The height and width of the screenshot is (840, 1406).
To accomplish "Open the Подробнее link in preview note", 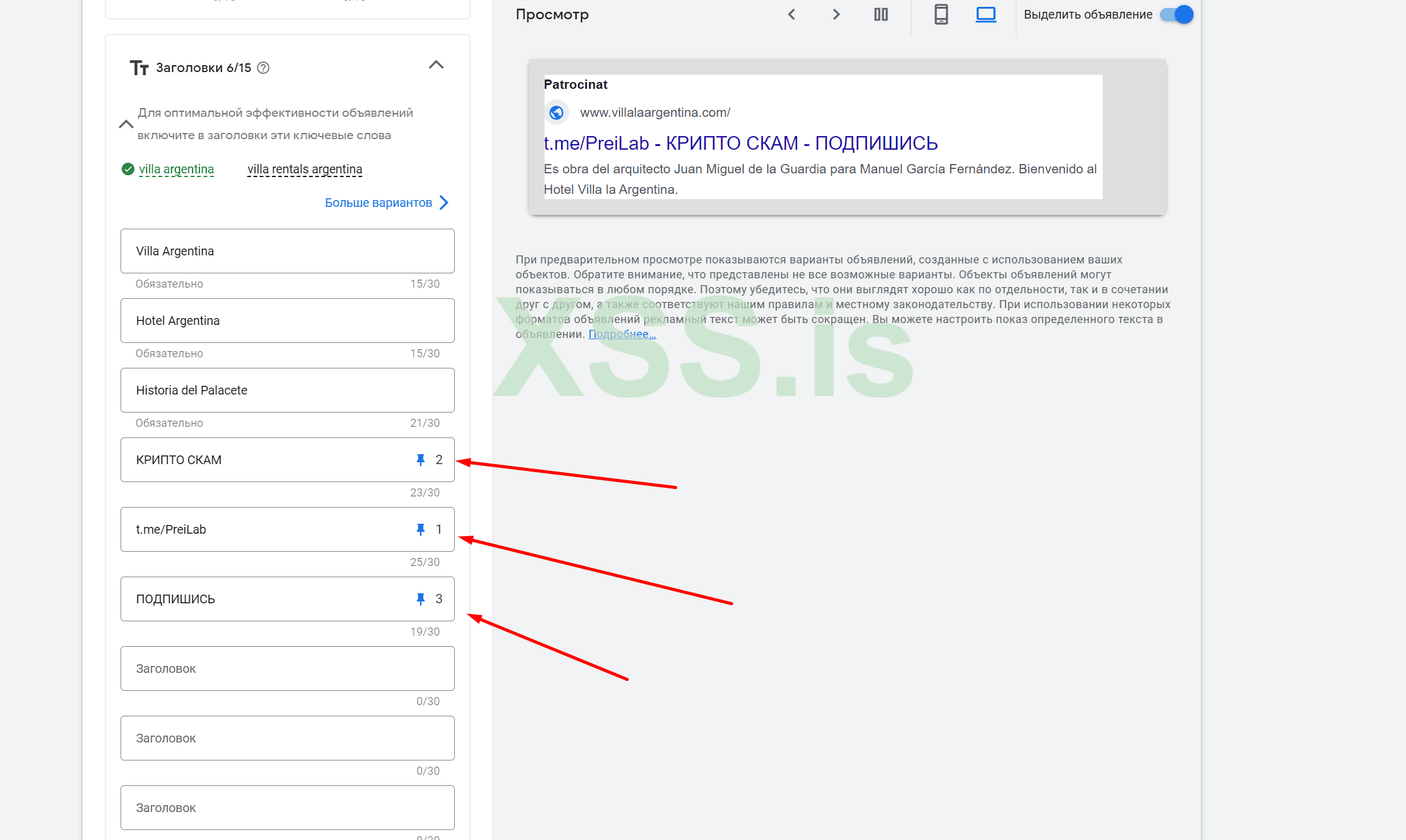I will (x=622, y=334).
